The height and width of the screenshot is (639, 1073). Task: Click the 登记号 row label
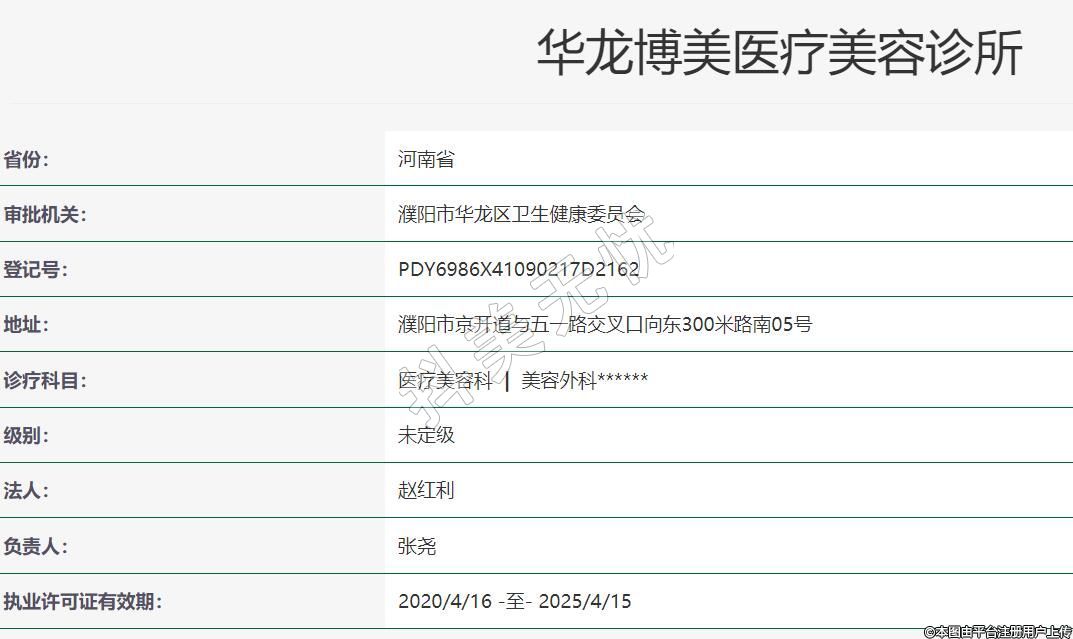pos(36,269)
